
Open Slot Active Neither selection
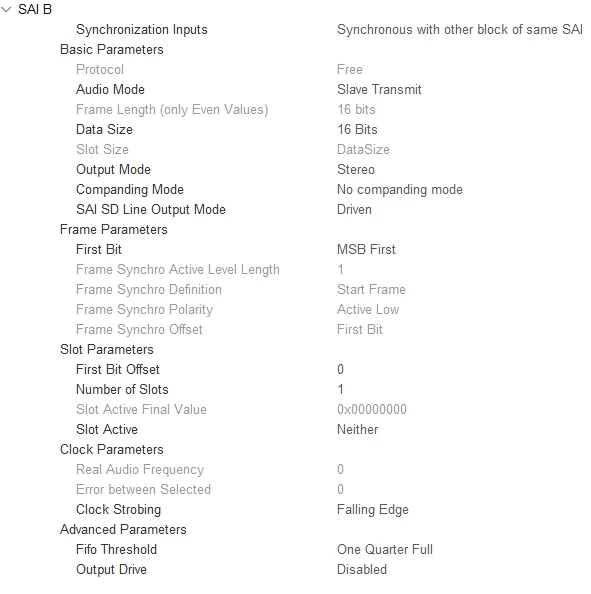pyautogui.click(x=358, y=430)
